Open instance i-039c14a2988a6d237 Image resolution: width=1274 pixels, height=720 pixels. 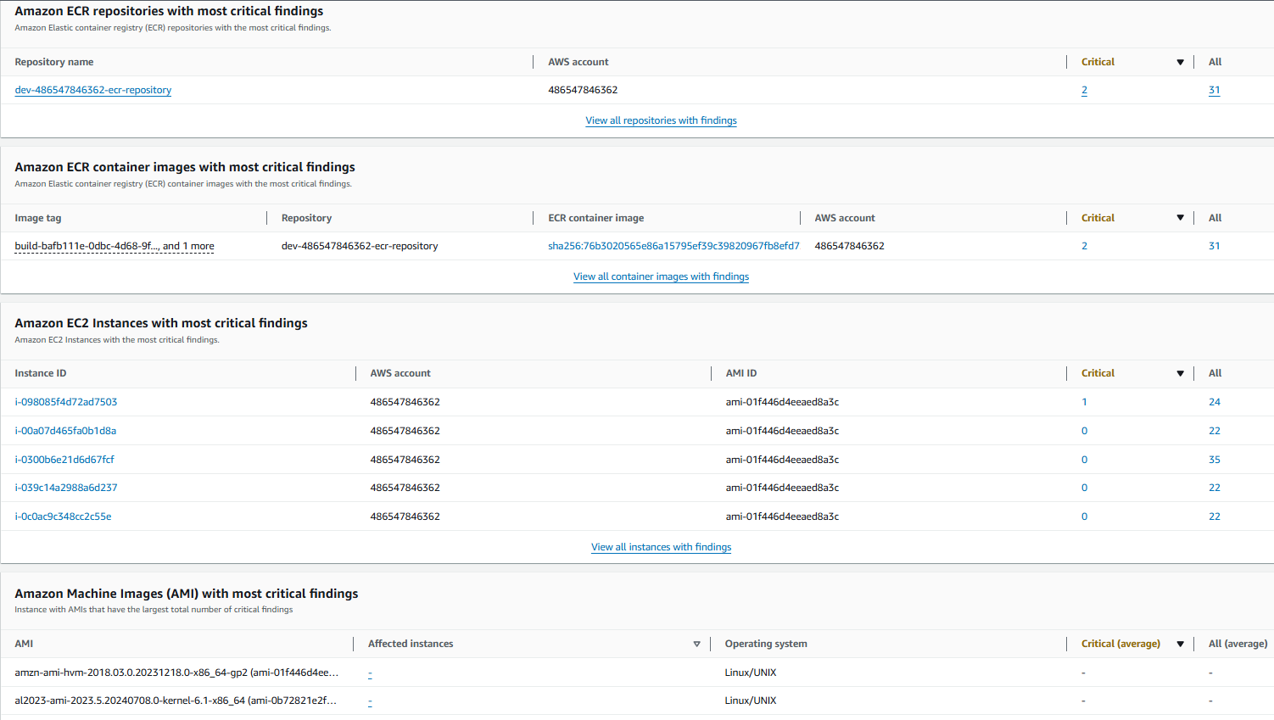click(66, 488)
